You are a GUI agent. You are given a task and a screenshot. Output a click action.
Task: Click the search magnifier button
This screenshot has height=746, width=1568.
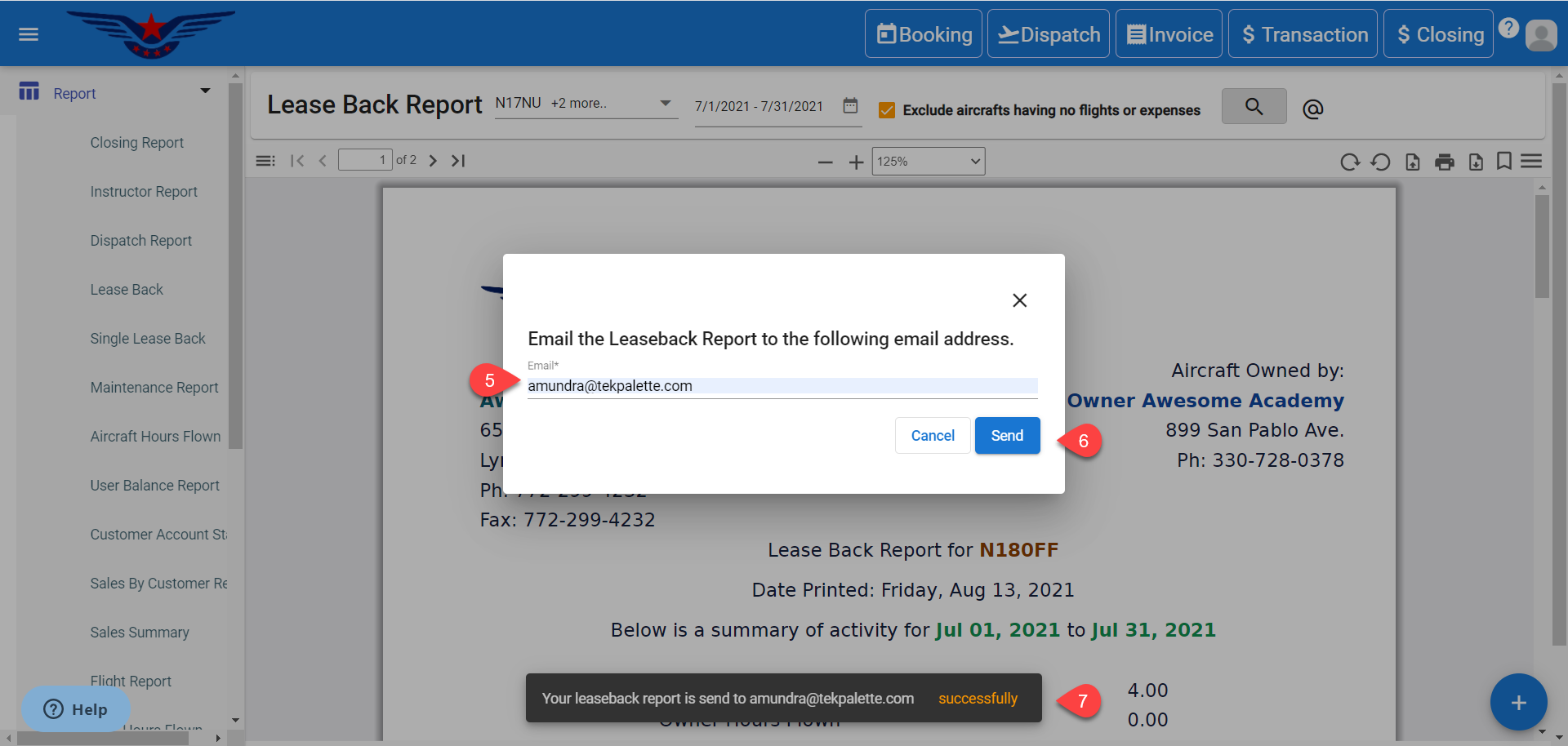pos(1254,107)
